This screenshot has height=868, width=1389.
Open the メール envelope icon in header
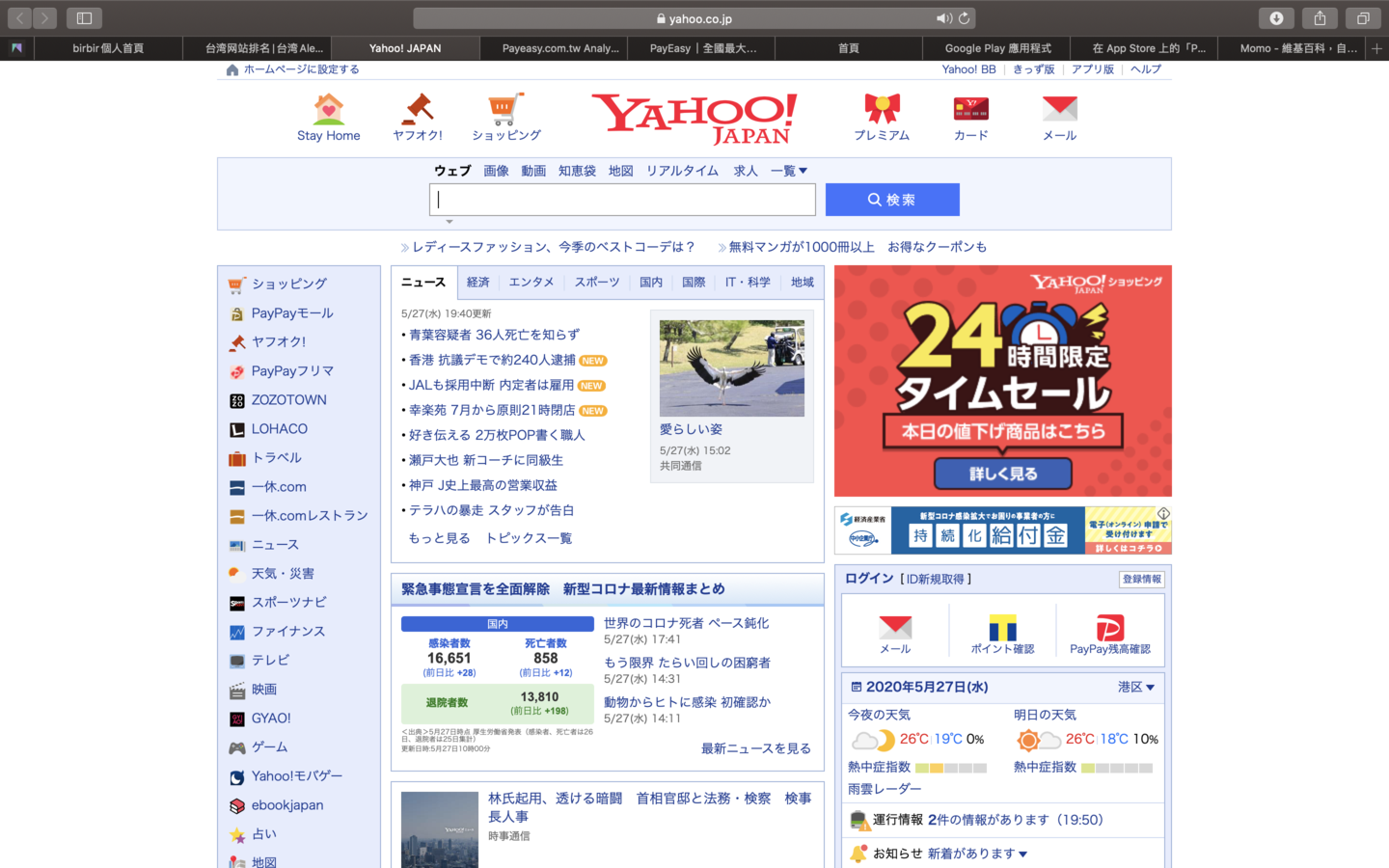coord(1060,109)
